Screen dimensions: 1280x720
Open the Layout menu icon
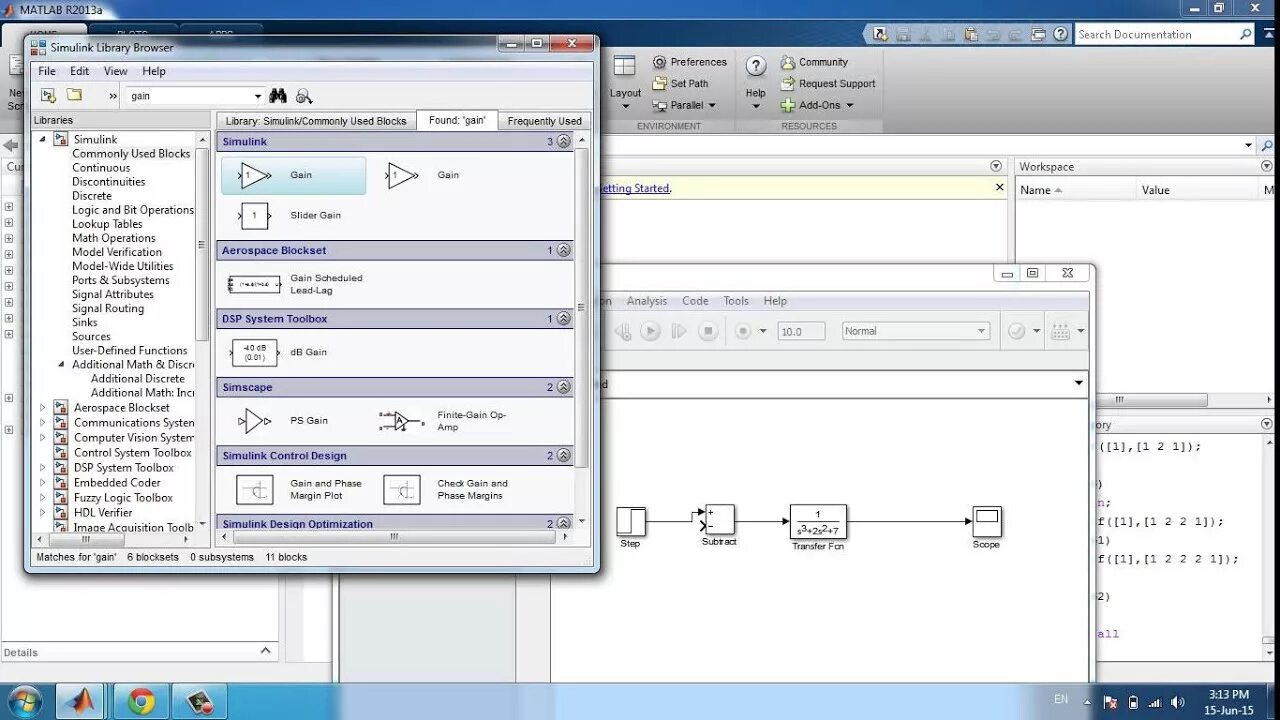coord(625,66)
